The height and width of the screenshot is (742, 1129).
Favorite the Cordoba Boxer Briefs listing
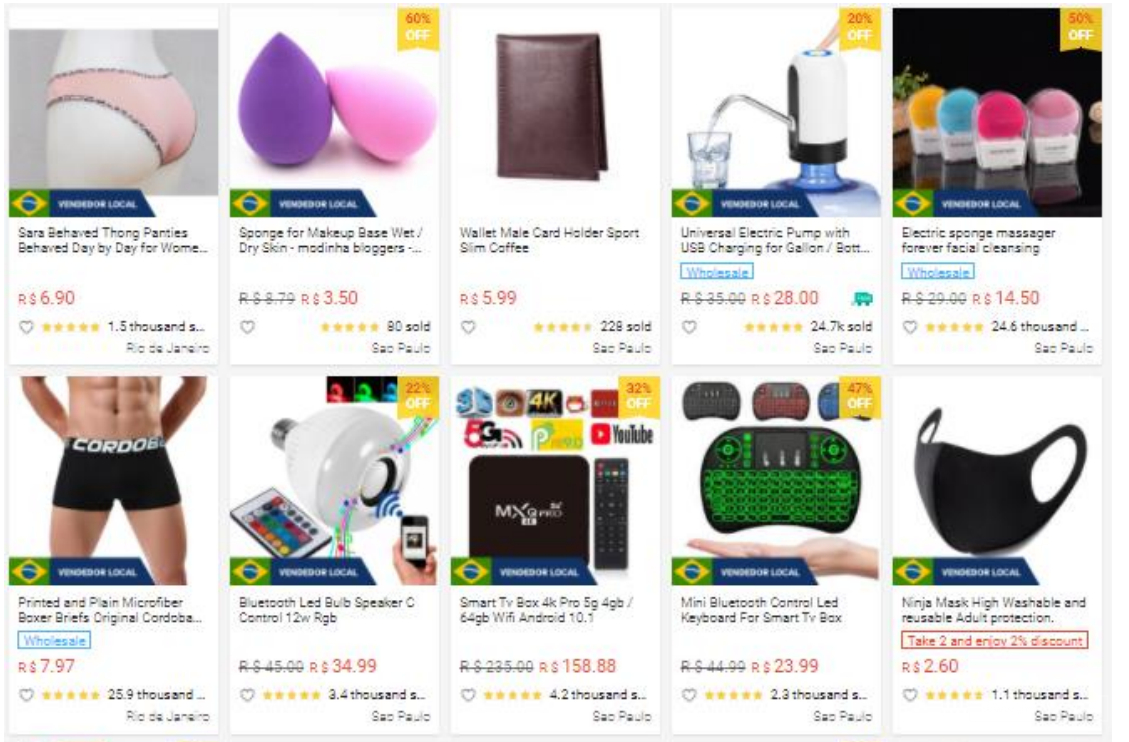(x=27, y=695)
